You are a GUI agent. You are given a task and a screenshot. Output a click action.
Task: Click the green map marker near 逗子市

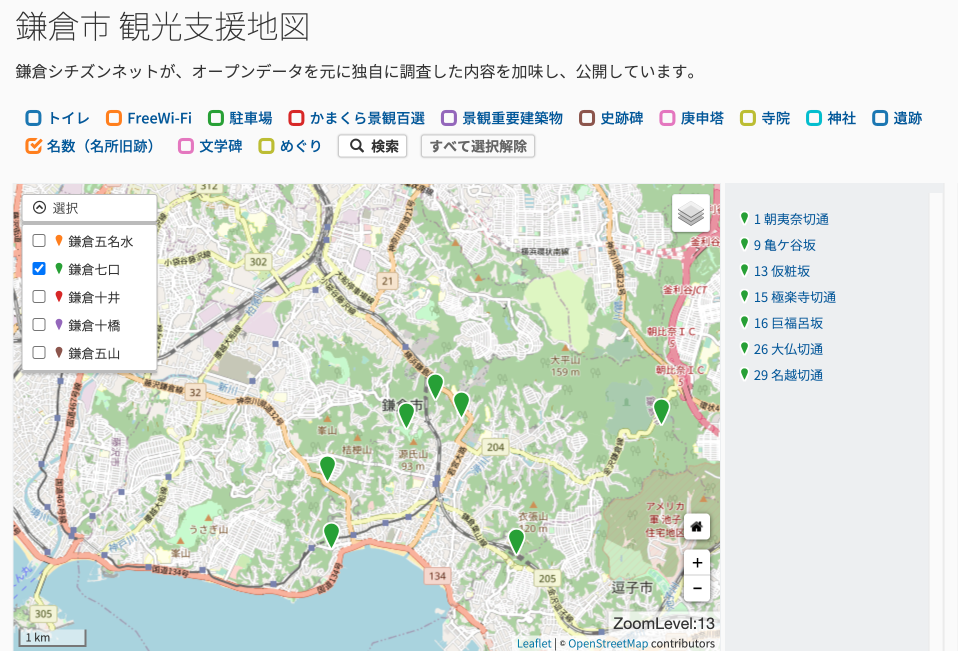point(516,541)
